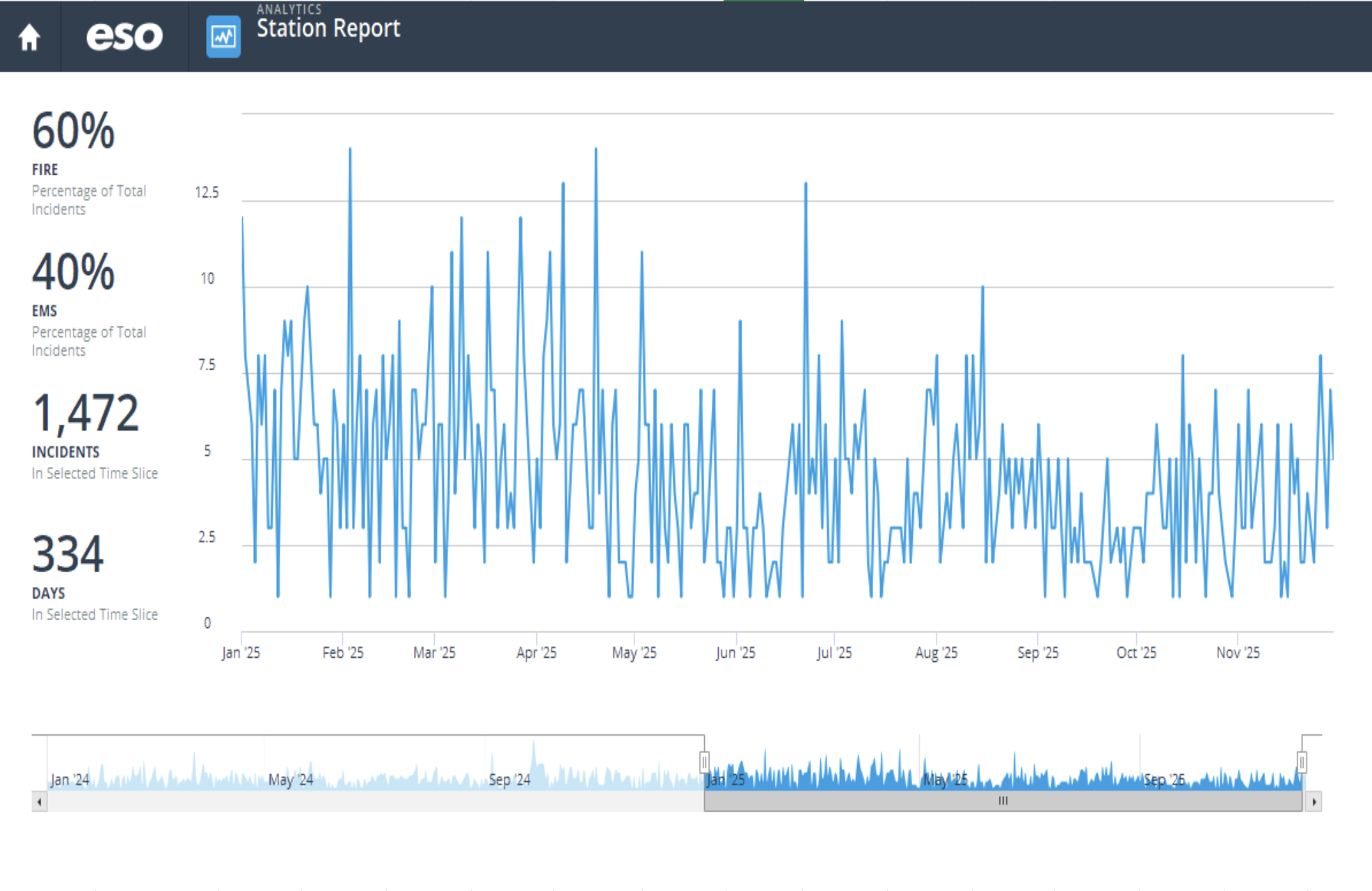1372x891 pixels.
Task: Click the navigator scrollbar thumb grip
Action: [x=1003, y=801]
